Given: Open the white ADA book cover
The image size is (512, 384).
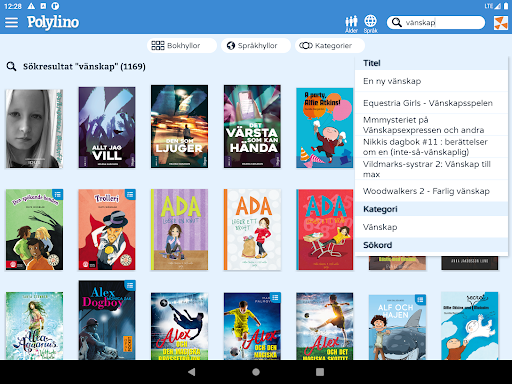Looking at the screenshot, I should (x=252, y=230).
